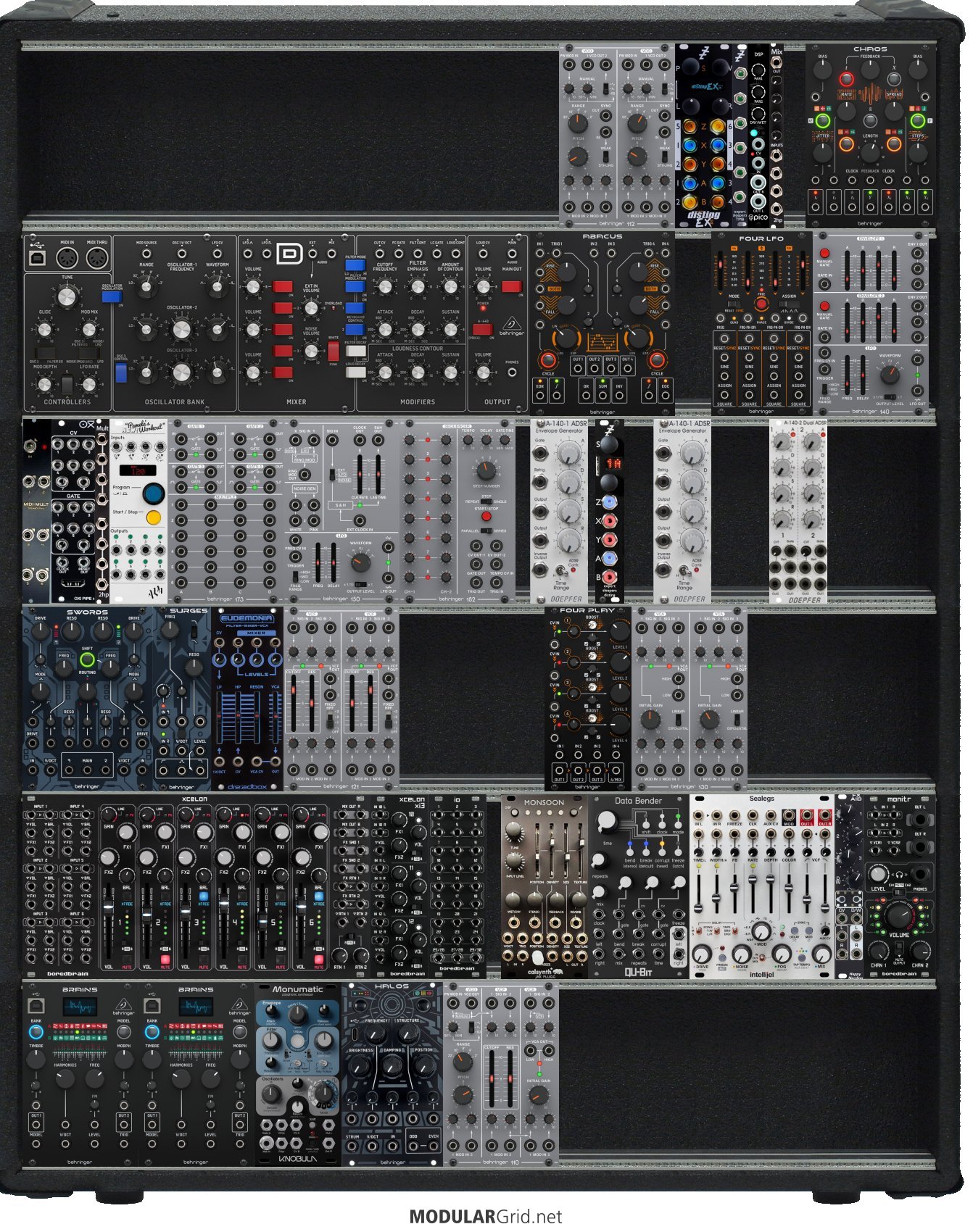Click the TUNE knob in the Controllers section
The height and width of the screenshot is (1232, 973).
pos(67,296)
